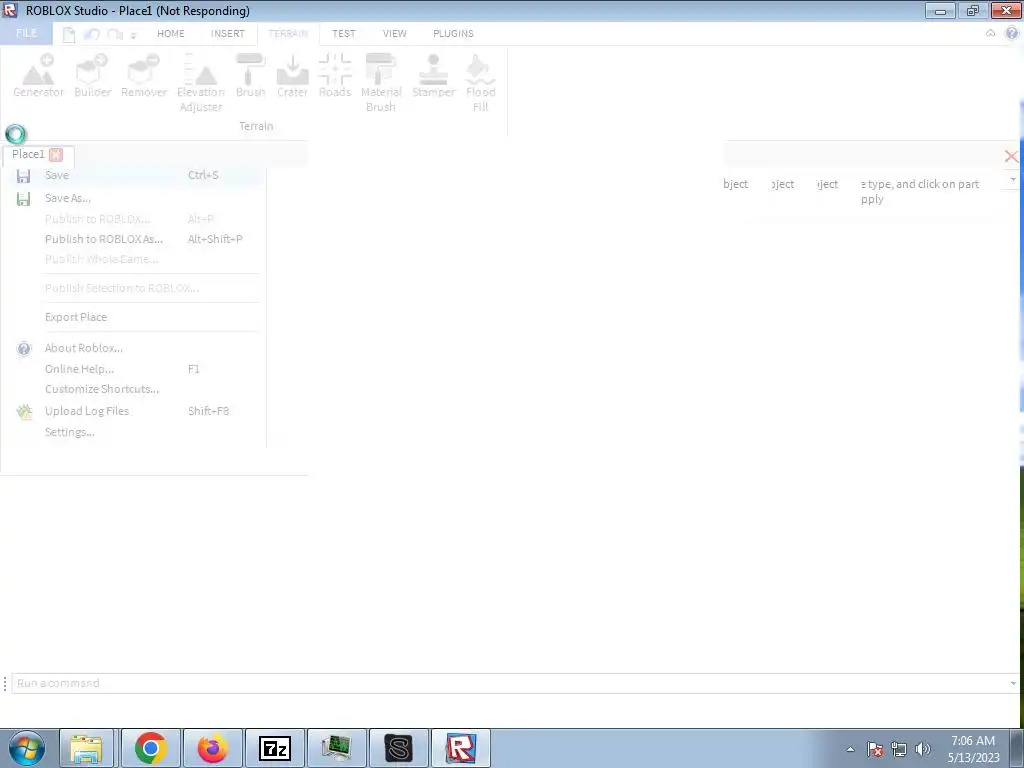Choose Save in the File menu
This screenshot has width=1024, height=768.
[x=133, y=175]
